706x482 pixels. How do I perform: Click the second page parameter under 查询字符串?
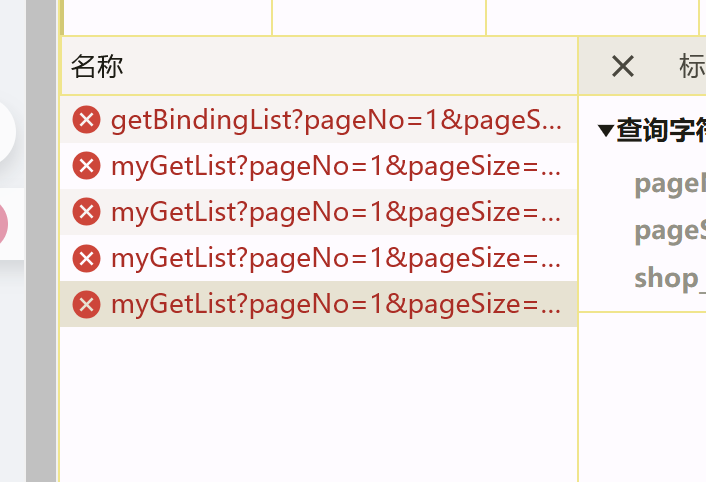click(x=670, y=231)
